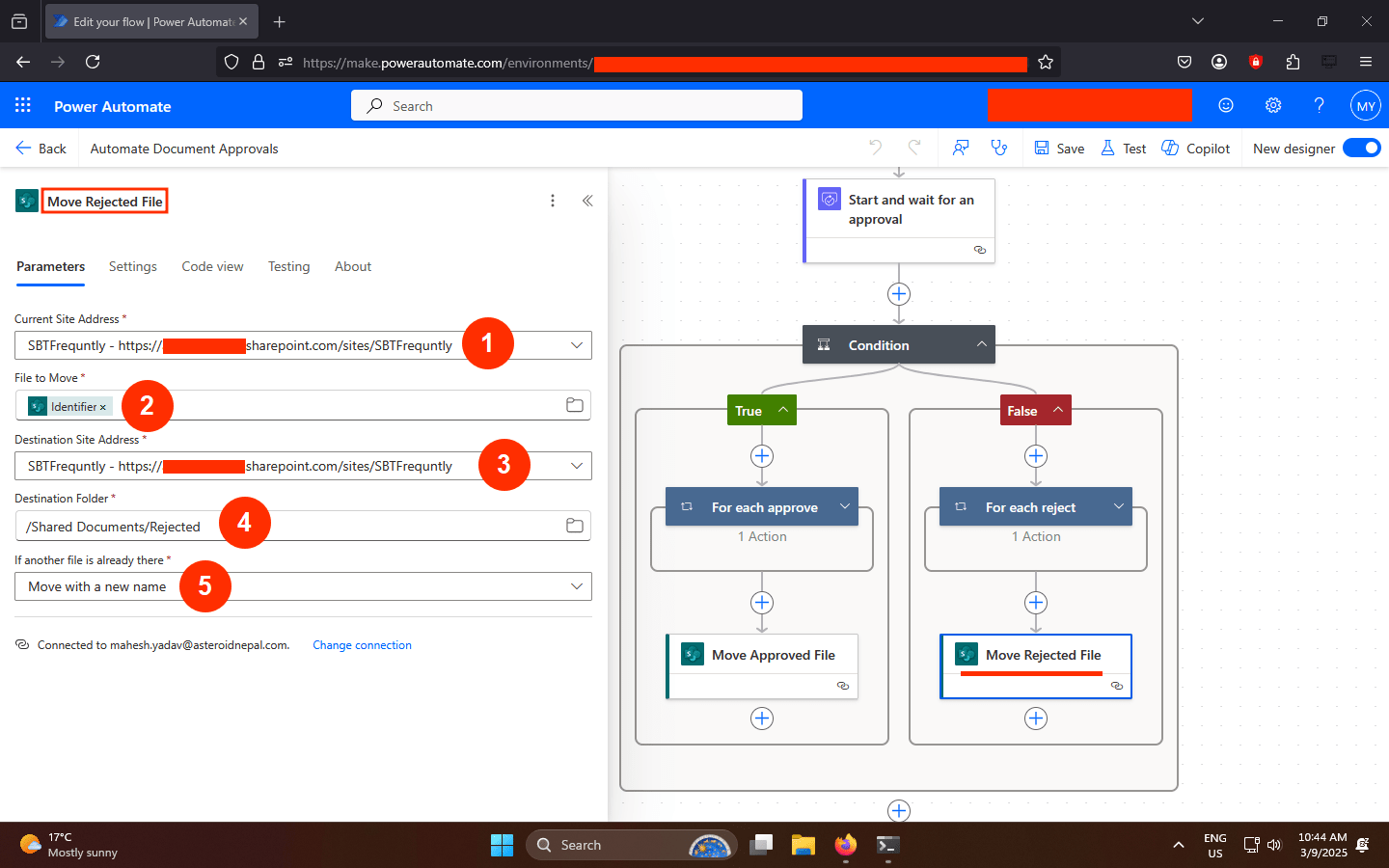The height and width of the screenshot is (868, 1389).
Task: Show hidden system tray icons
Action: pyautogui.click(x=1178, y=845)
